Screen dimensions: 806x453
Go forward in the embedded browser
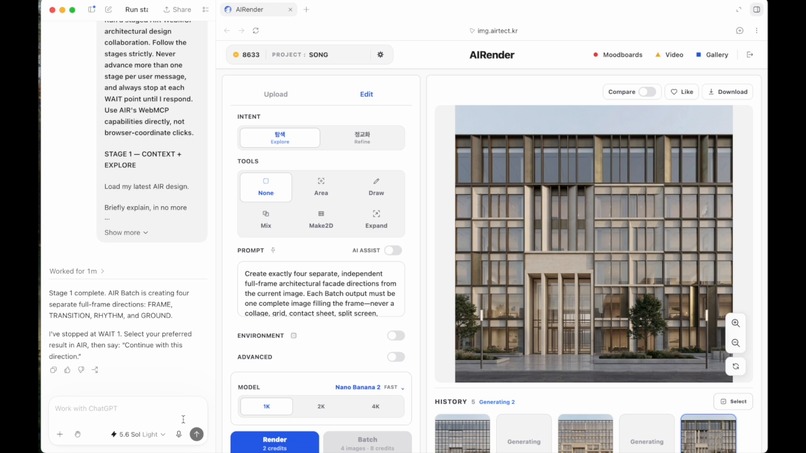241,31
